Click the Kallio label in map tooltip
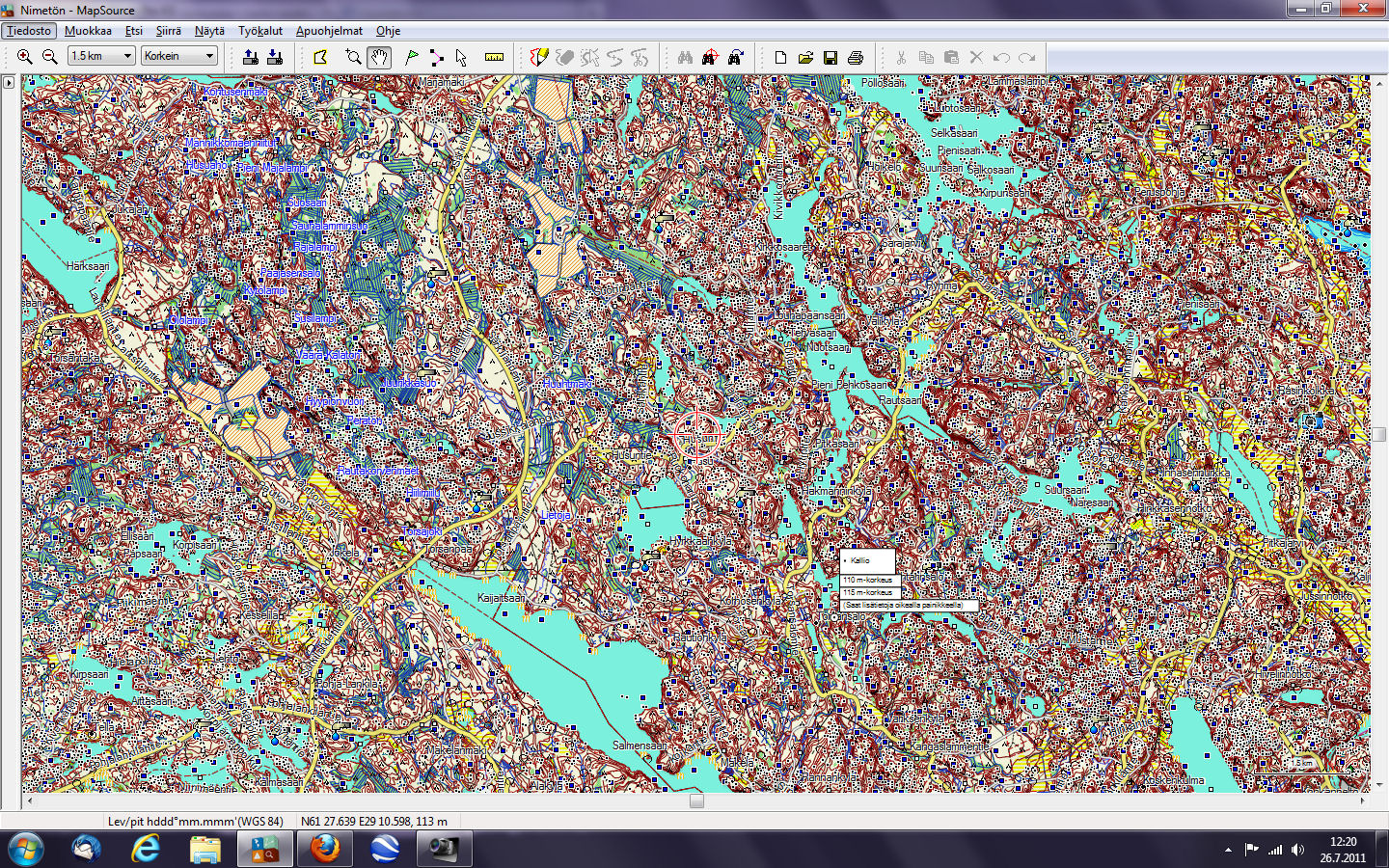1389x868 pixels. coord(860,560)
